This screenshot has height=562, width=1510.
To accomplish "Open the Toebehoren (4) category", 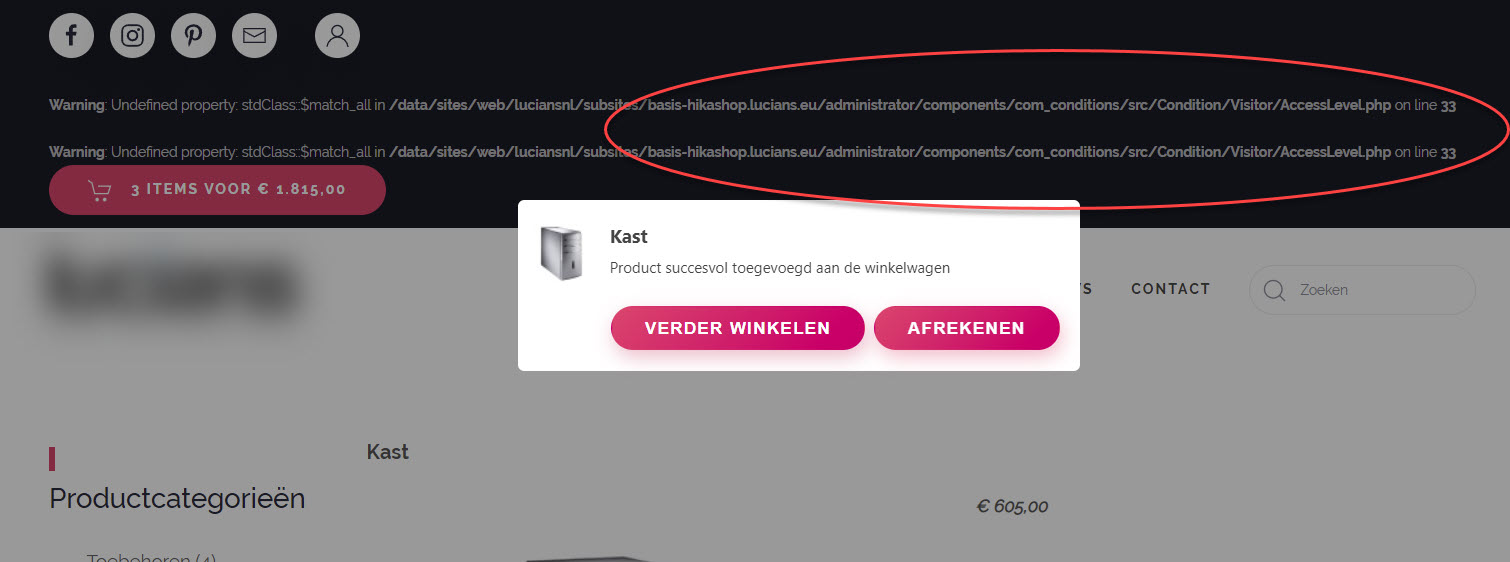I will click(x=151, y=556).
